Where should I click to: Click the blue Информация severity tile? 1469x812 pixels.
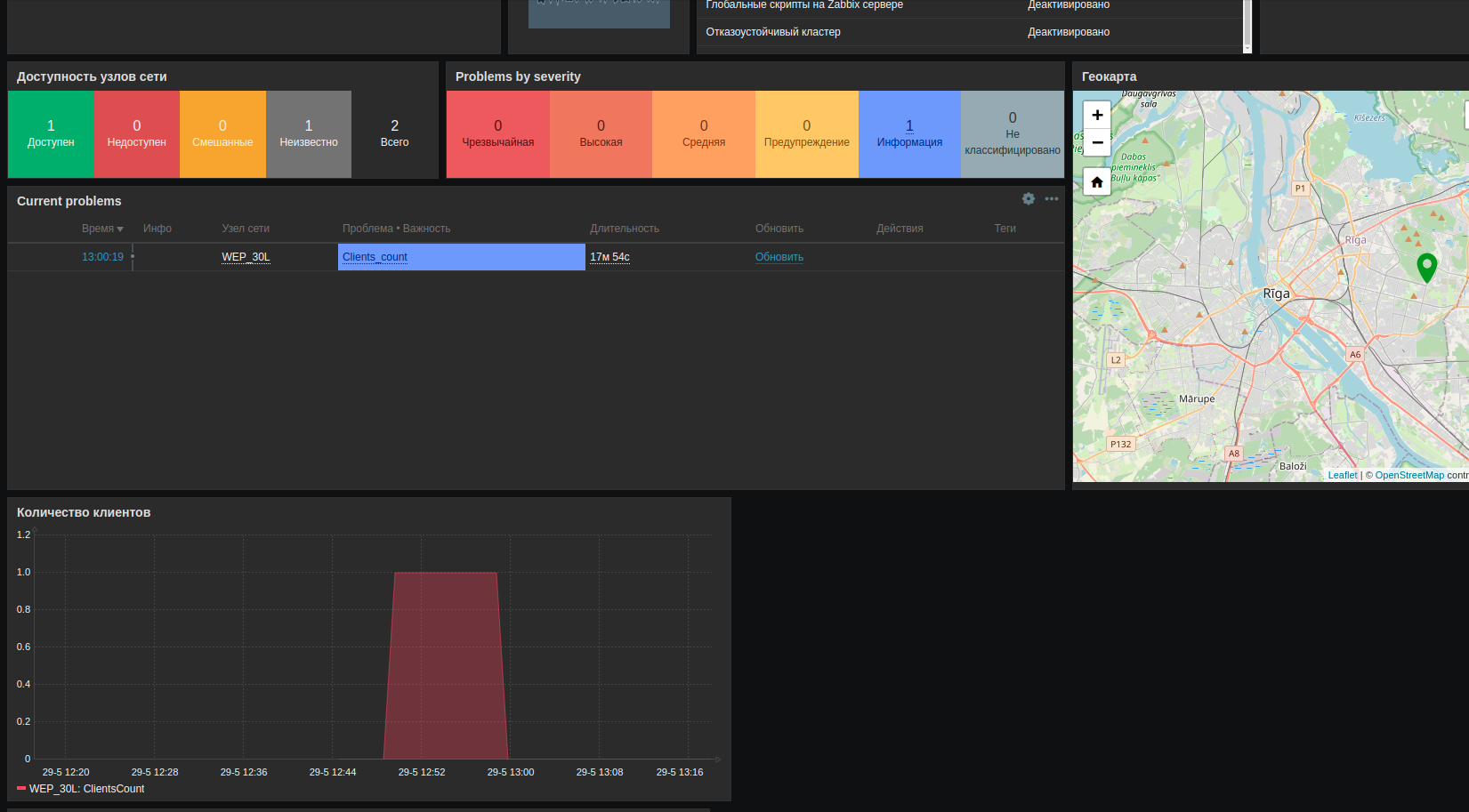click(909, 134)
